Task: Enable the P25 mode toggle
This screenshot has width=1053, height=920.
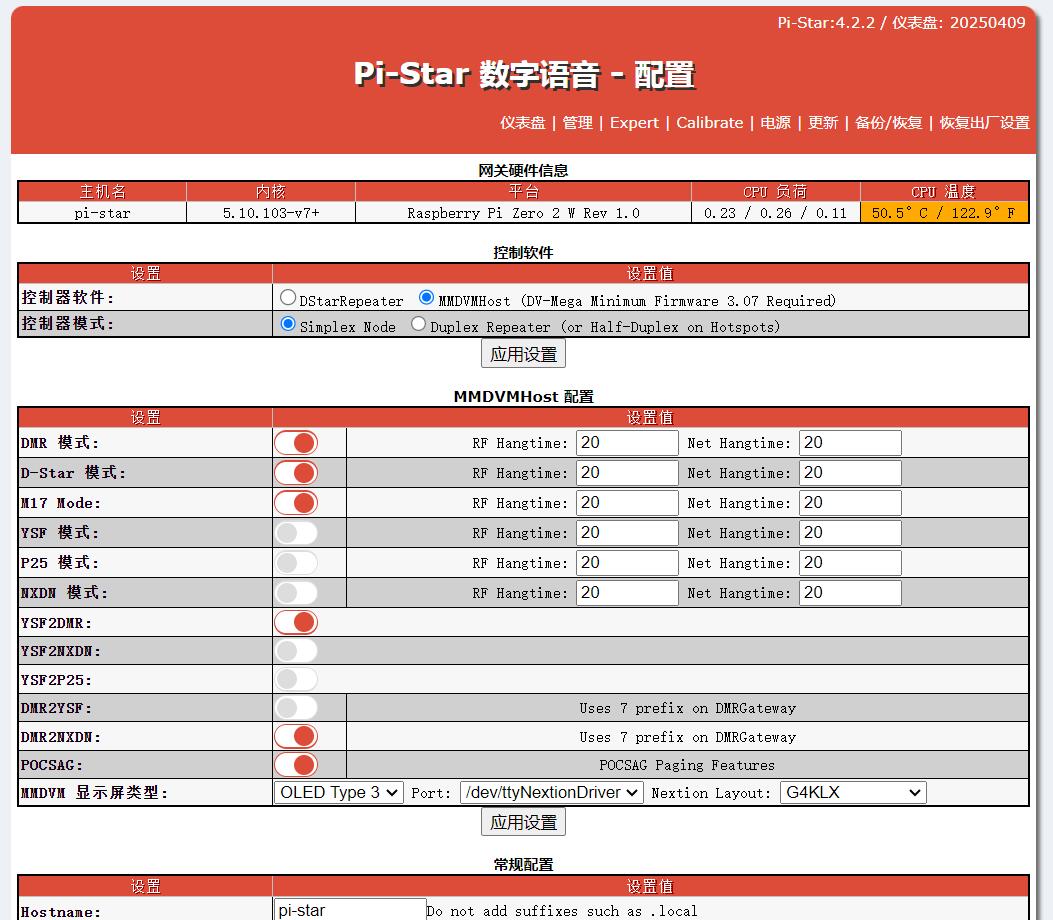Action: pyautogui.click(x=296, y=563)
